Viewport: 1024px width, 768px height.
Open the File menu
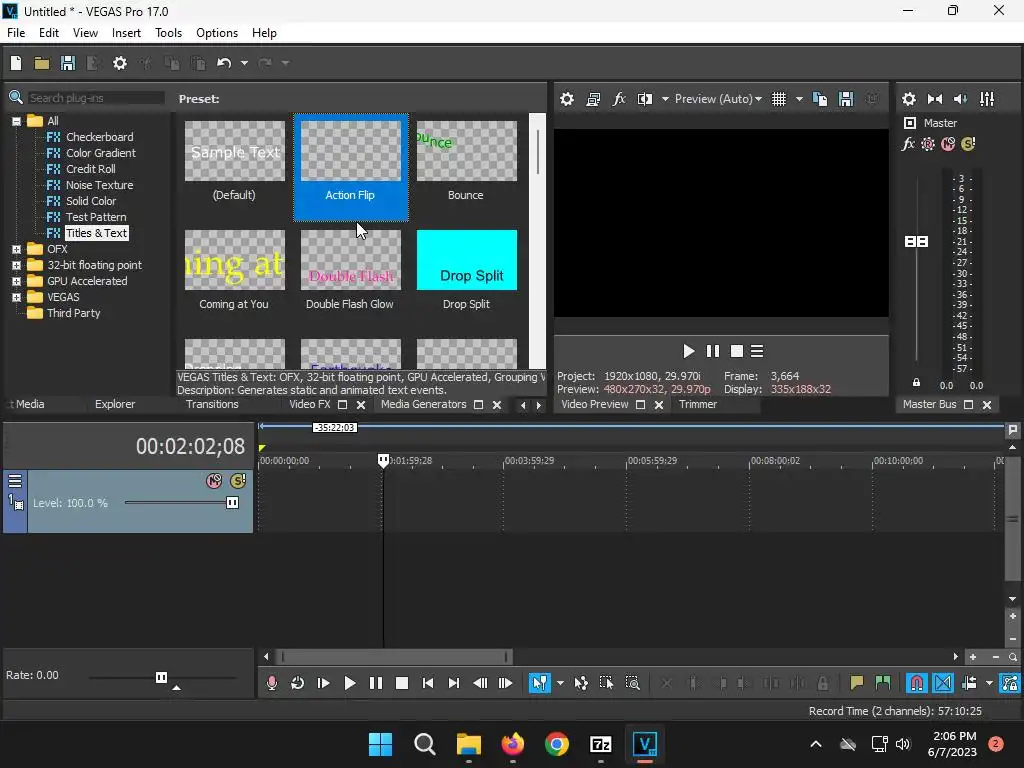16,33
